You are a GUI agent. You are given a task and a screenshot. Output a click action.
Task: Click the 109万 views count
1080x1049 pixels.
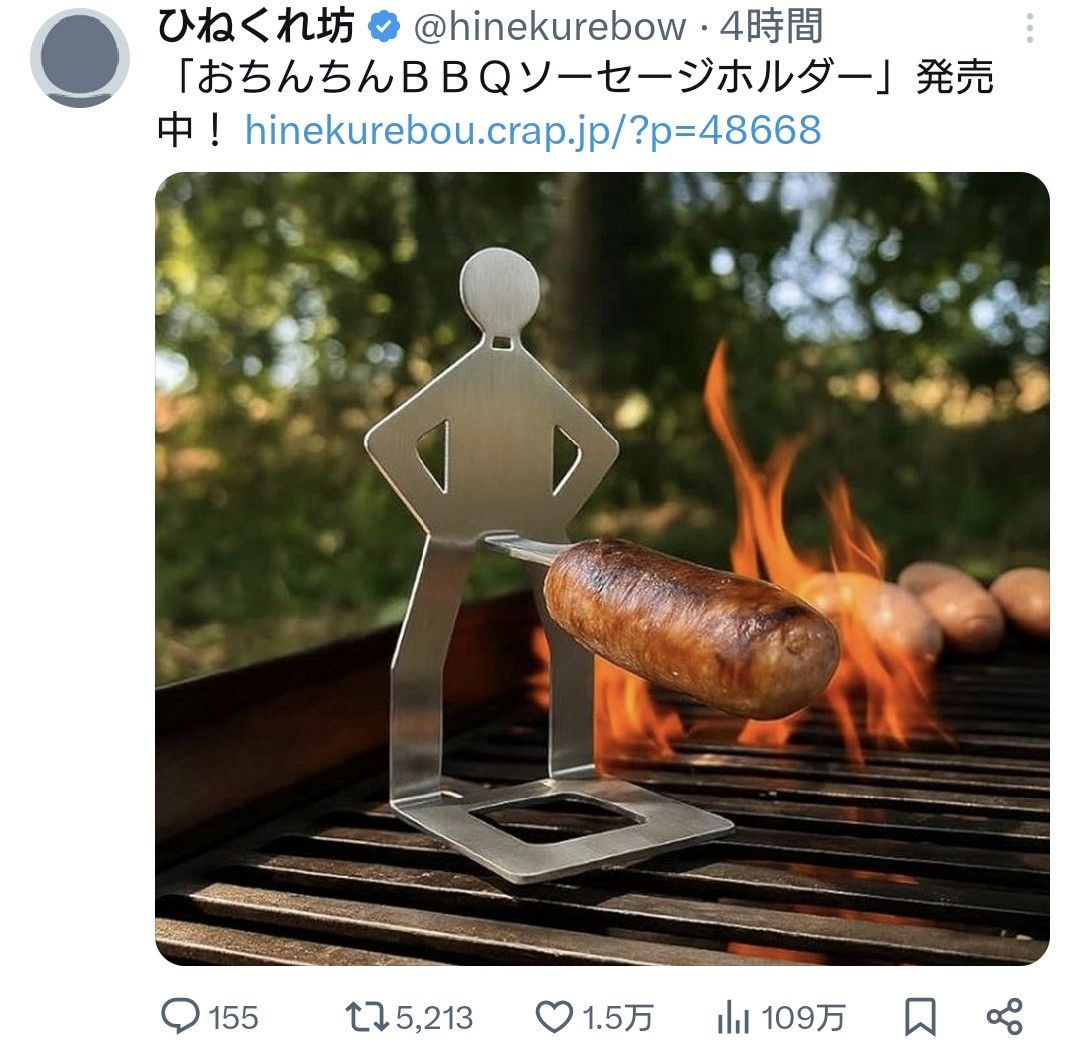(x=803, y=1018)
